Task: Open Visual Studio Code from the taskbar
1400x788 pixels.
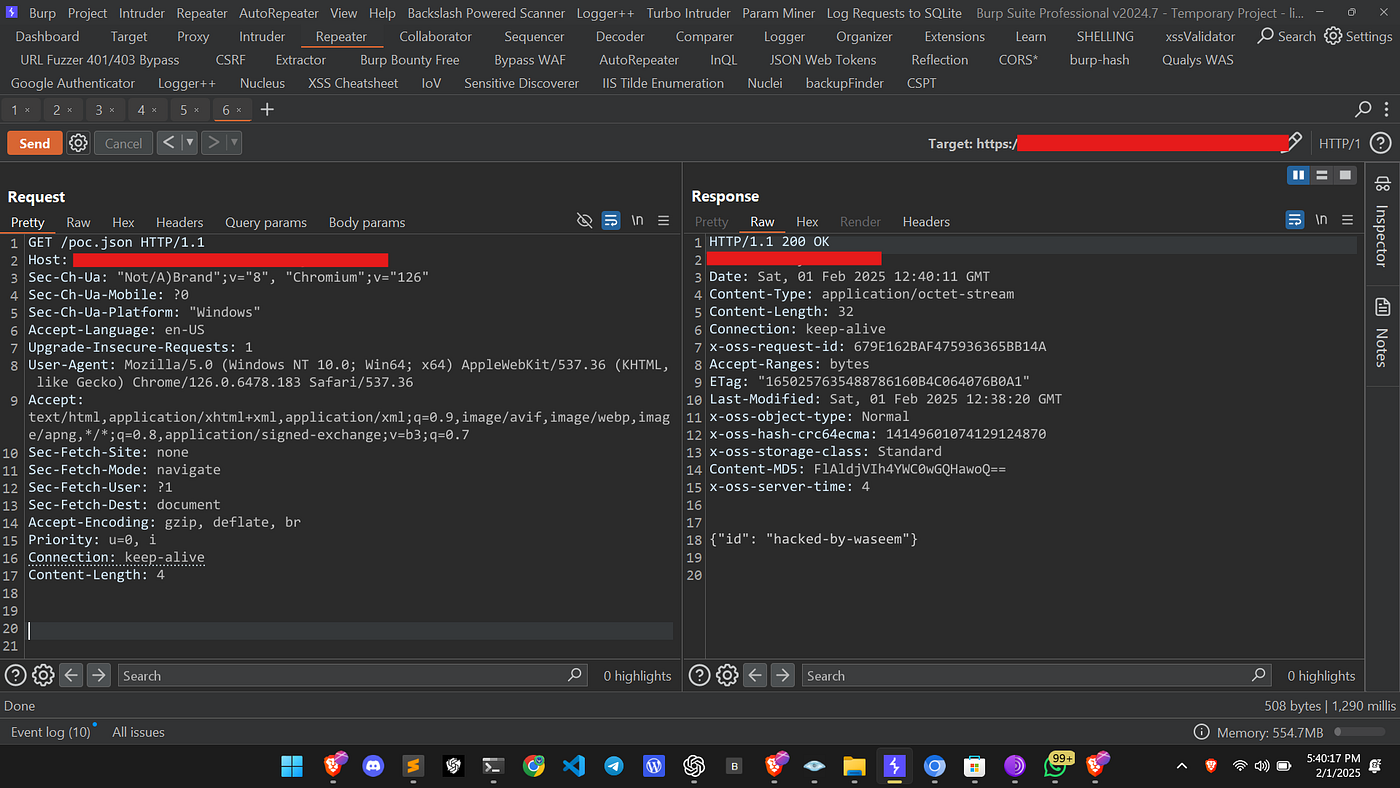Action: tap(573, 766)
